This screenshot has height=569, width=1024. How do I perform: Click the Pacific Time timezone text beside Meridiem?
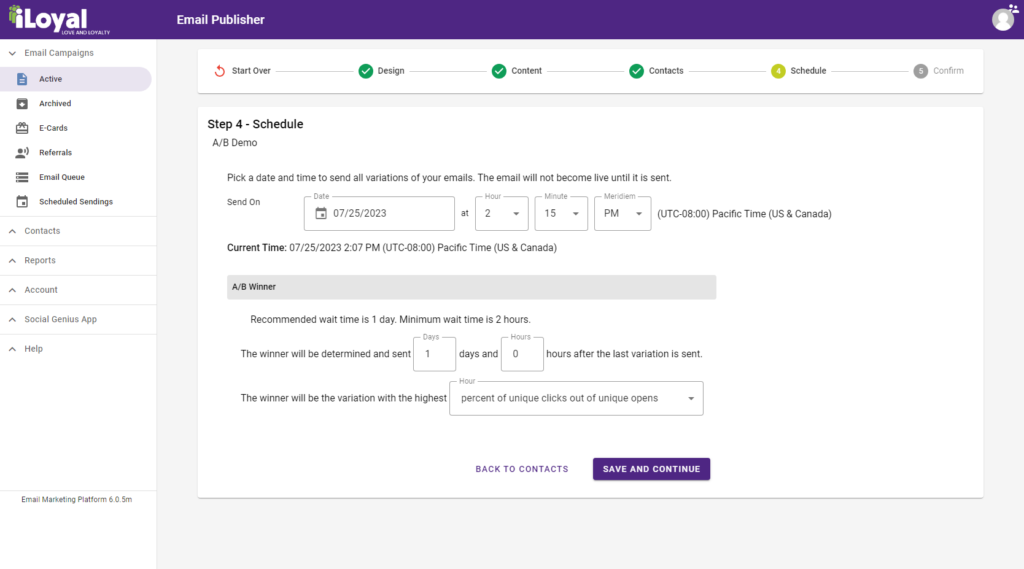tap(744, 214)
